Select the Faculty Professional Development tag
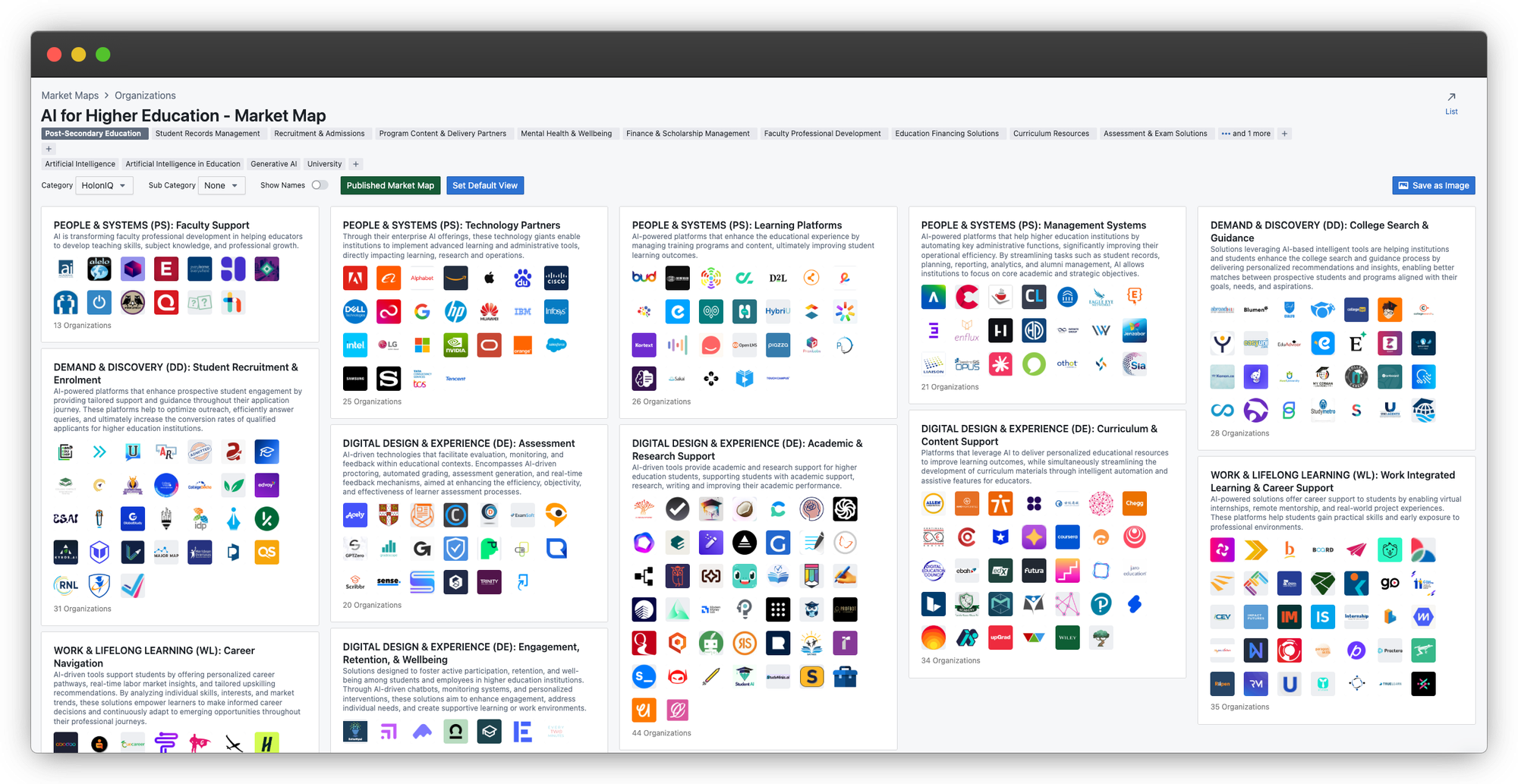1518x784 pixels. pyautogui.click(x=823, y=134)
